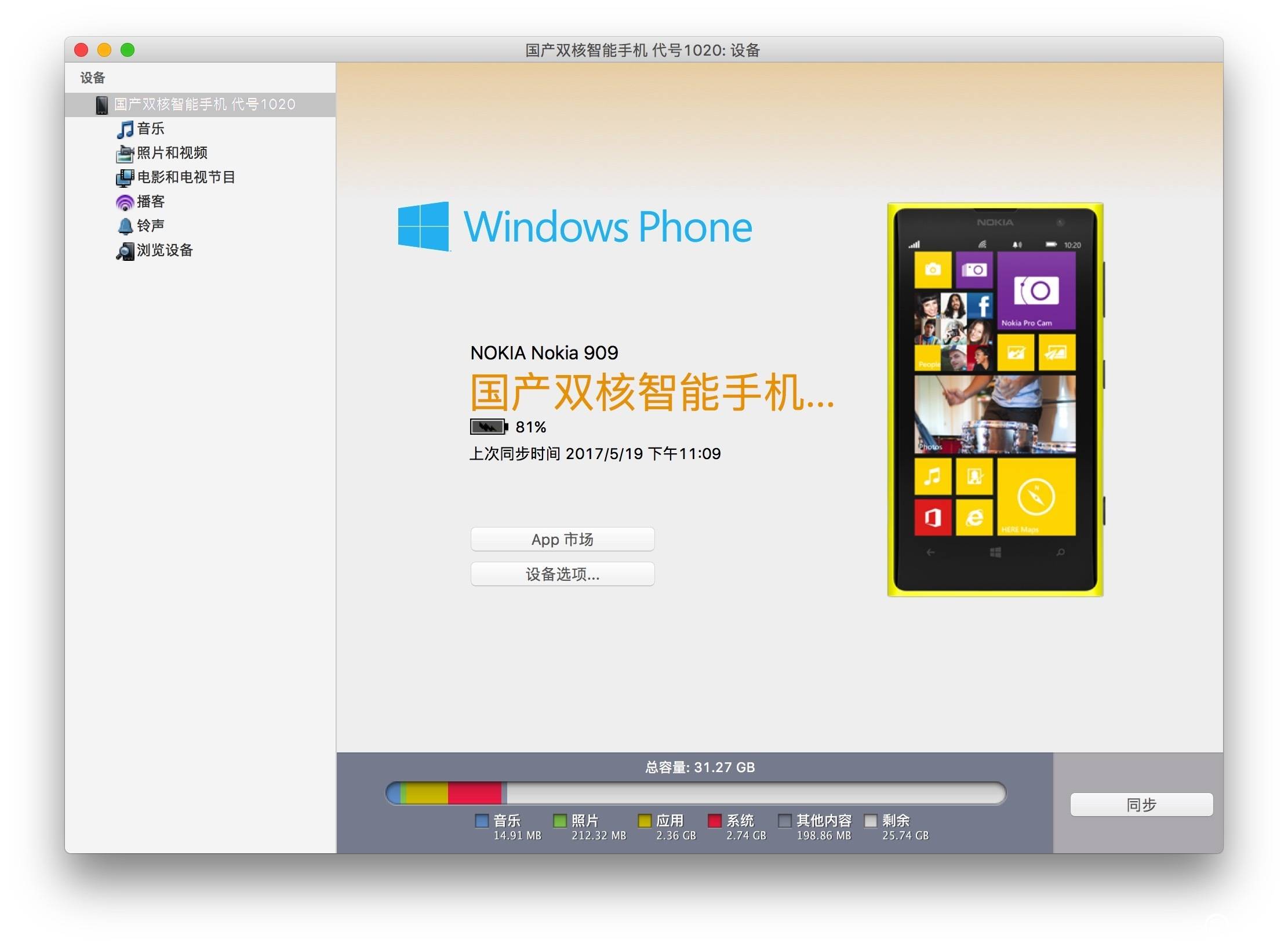Open 照片和视频 in the sidebar
This screenshot has width=1288, height=946.
[172, 153]
